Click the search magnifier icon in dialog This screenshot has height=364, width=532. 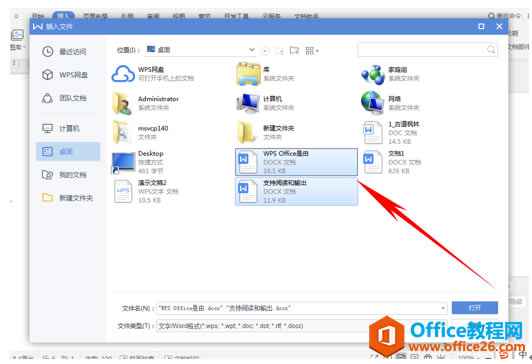point(491,50)
